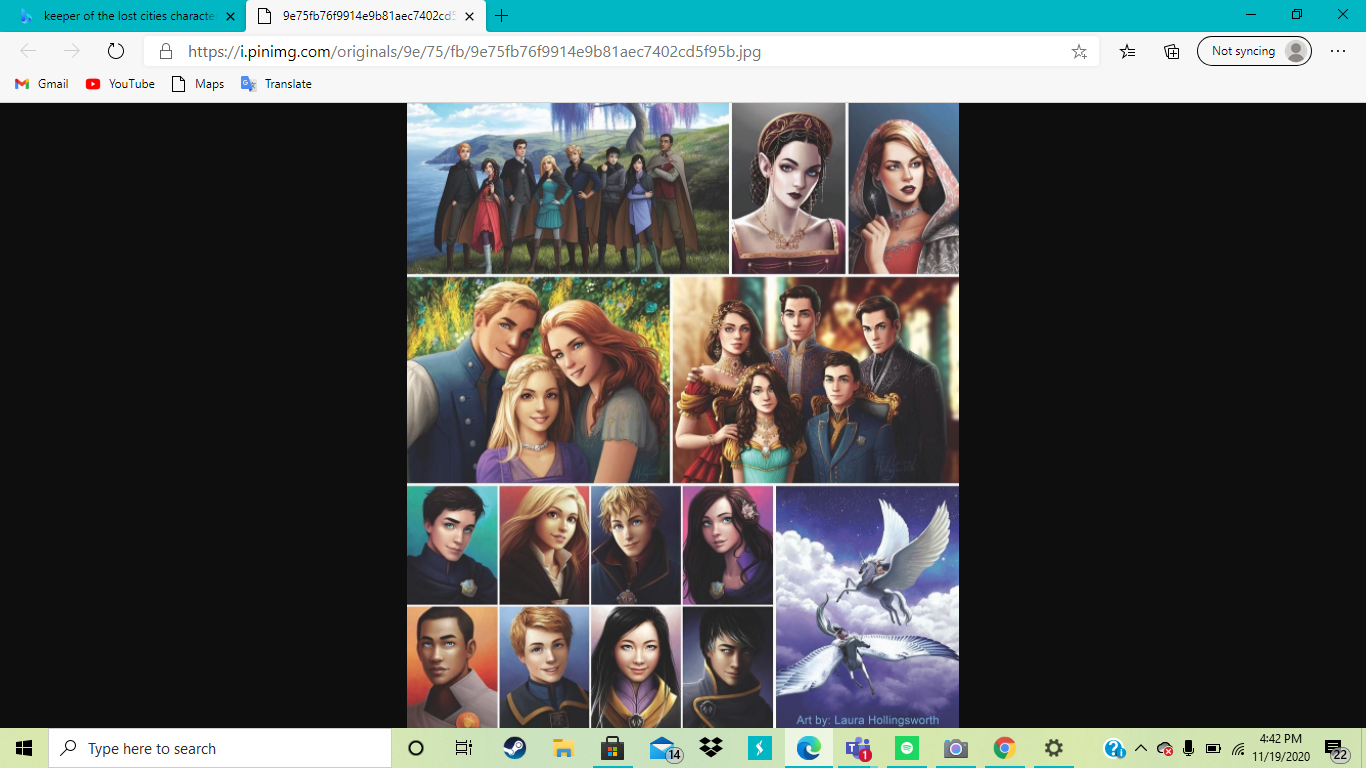Select the 9e75fb76f9914e9b81aec7402cd5 image tab

(x=365, y=16)
